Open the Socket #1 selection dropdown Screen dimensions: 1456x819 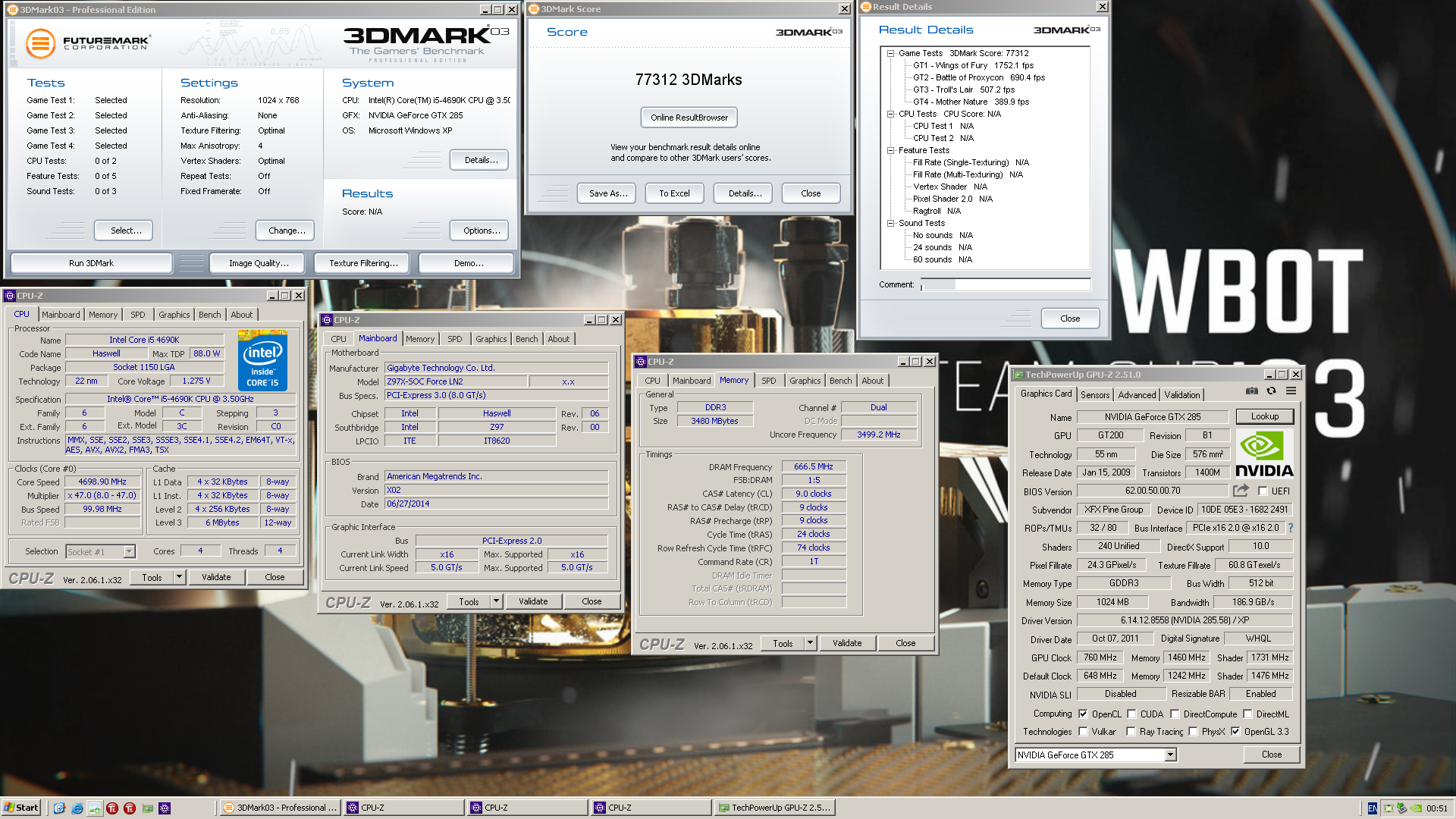[129, 552]
